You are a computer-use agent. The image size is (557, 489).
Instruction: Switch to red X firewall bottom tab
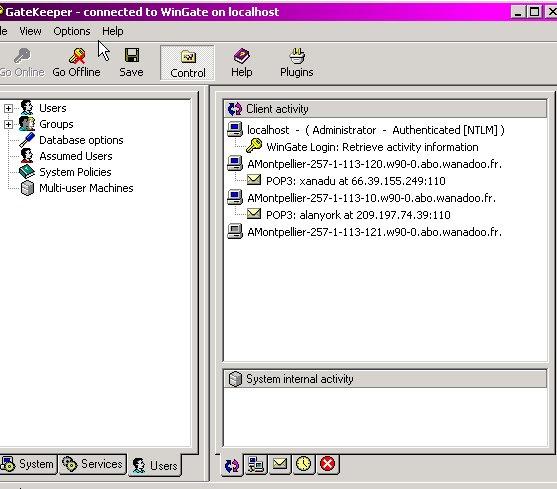328,464
